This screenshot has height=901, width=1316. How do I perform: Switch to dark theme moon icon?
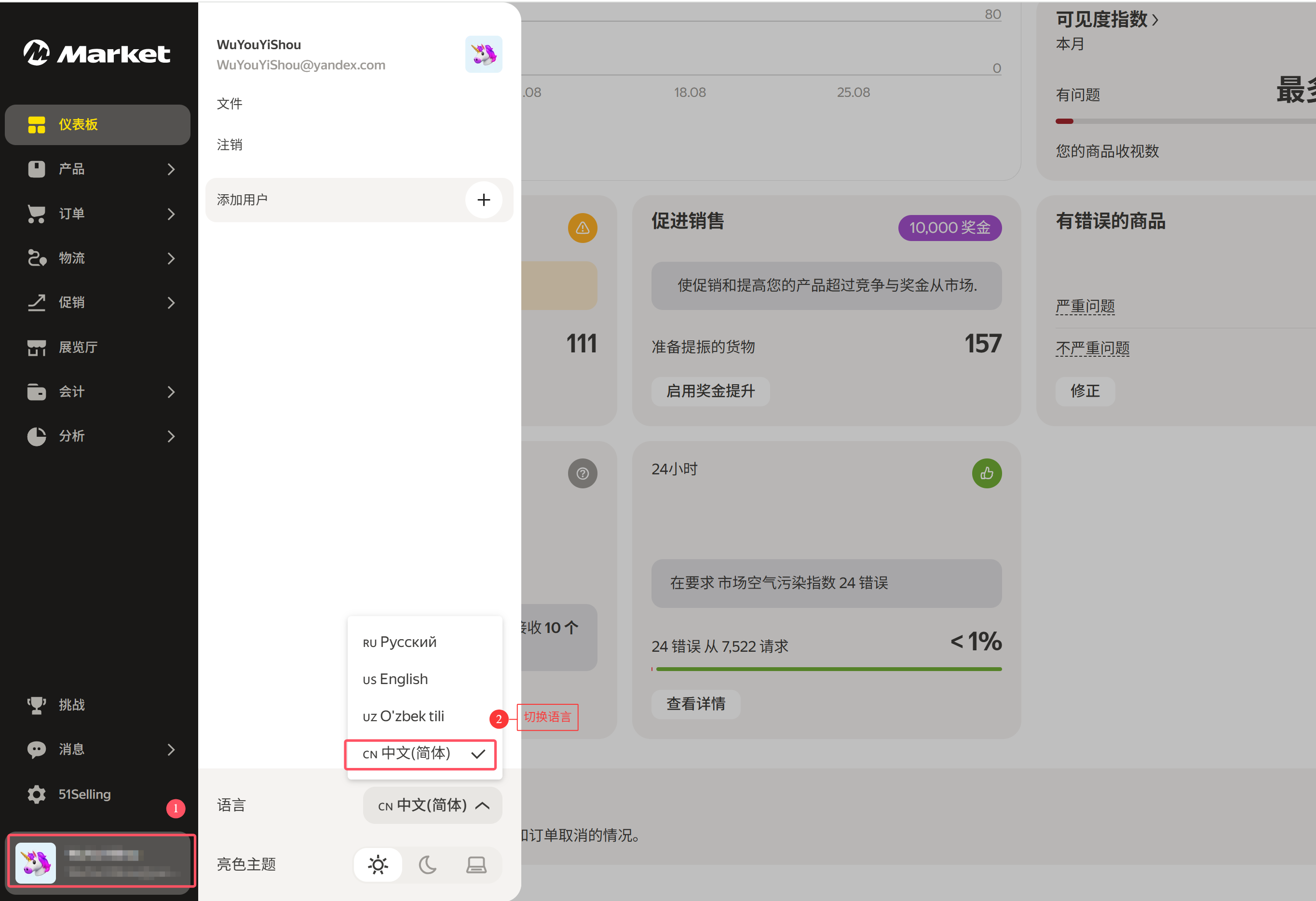(x=428, y=865)
